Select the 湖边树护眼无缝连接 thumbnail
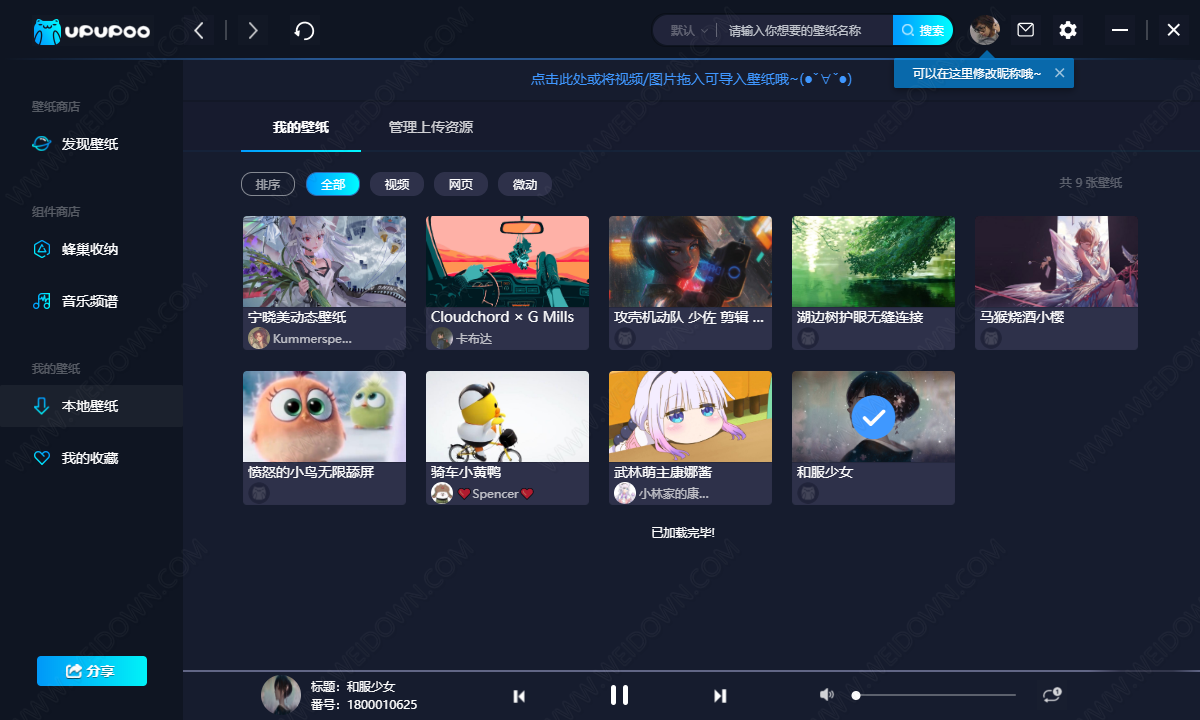Image resolution: width=1200 pixels, height=720 pixels. (873, 261)
